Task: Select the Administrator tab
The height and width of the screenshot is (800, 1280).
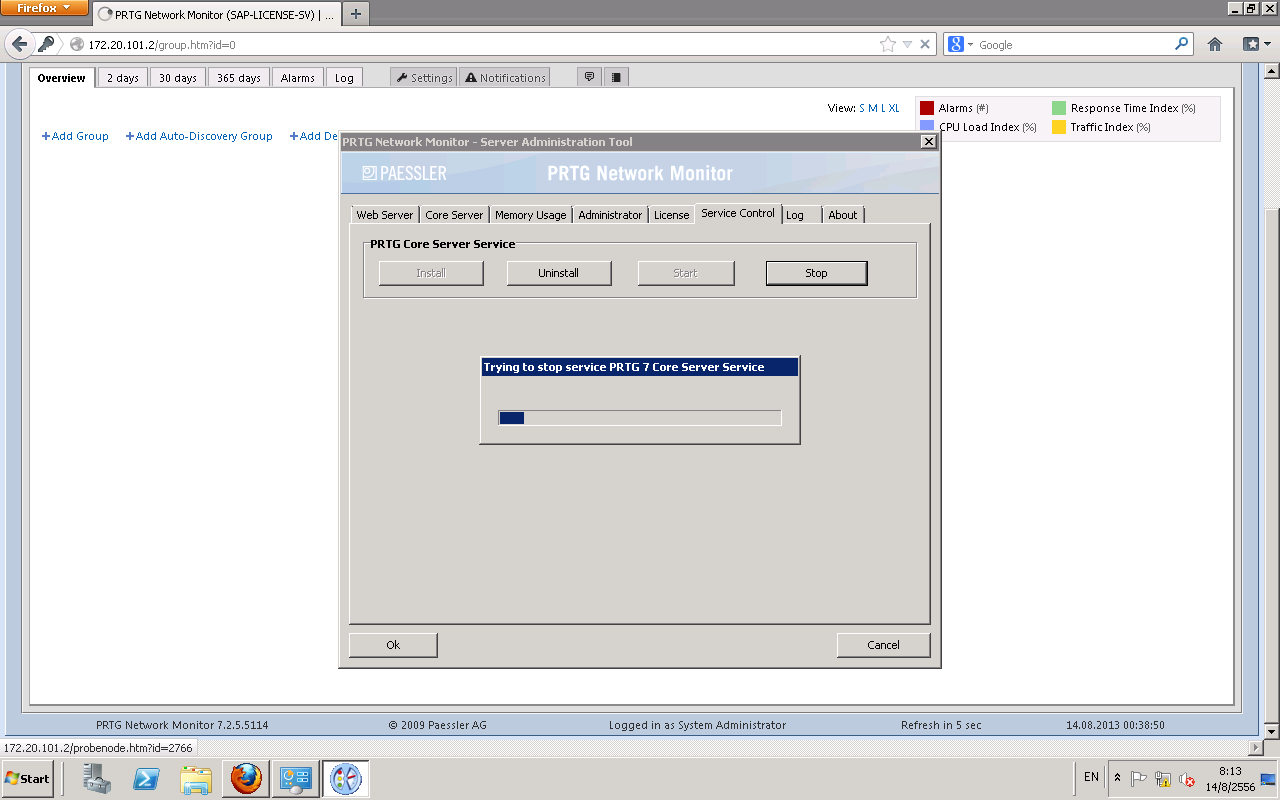Action: [x=610, y=215]
